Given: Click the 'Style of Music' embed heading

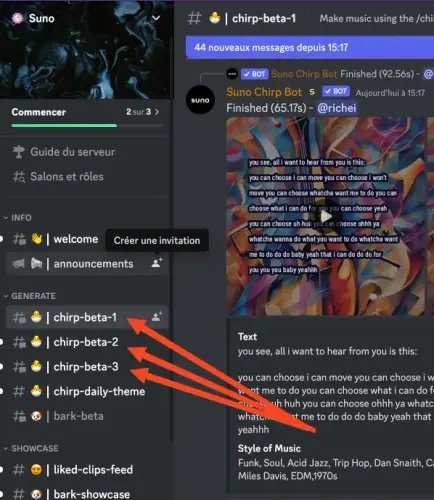Looking at the screenshot, I should pos(269,448).
